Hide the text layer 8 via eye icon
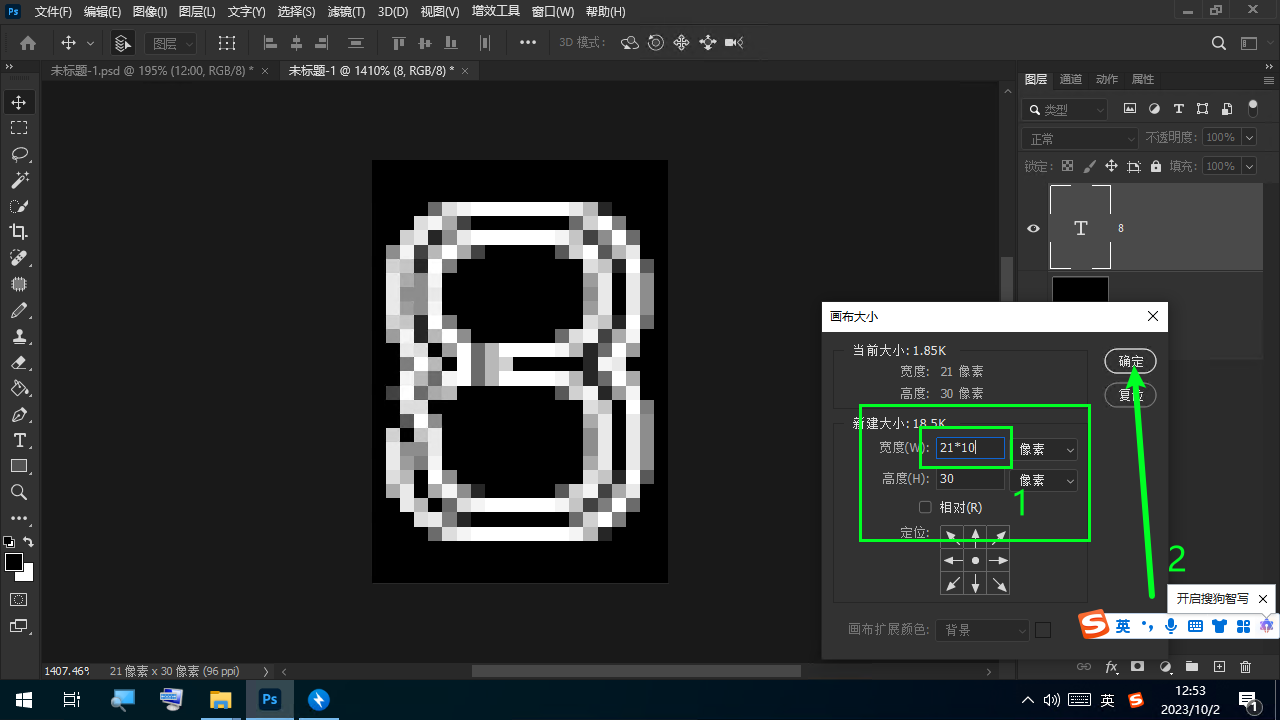Viewport: 1280px width, 720px height. tap(1034, 228)
